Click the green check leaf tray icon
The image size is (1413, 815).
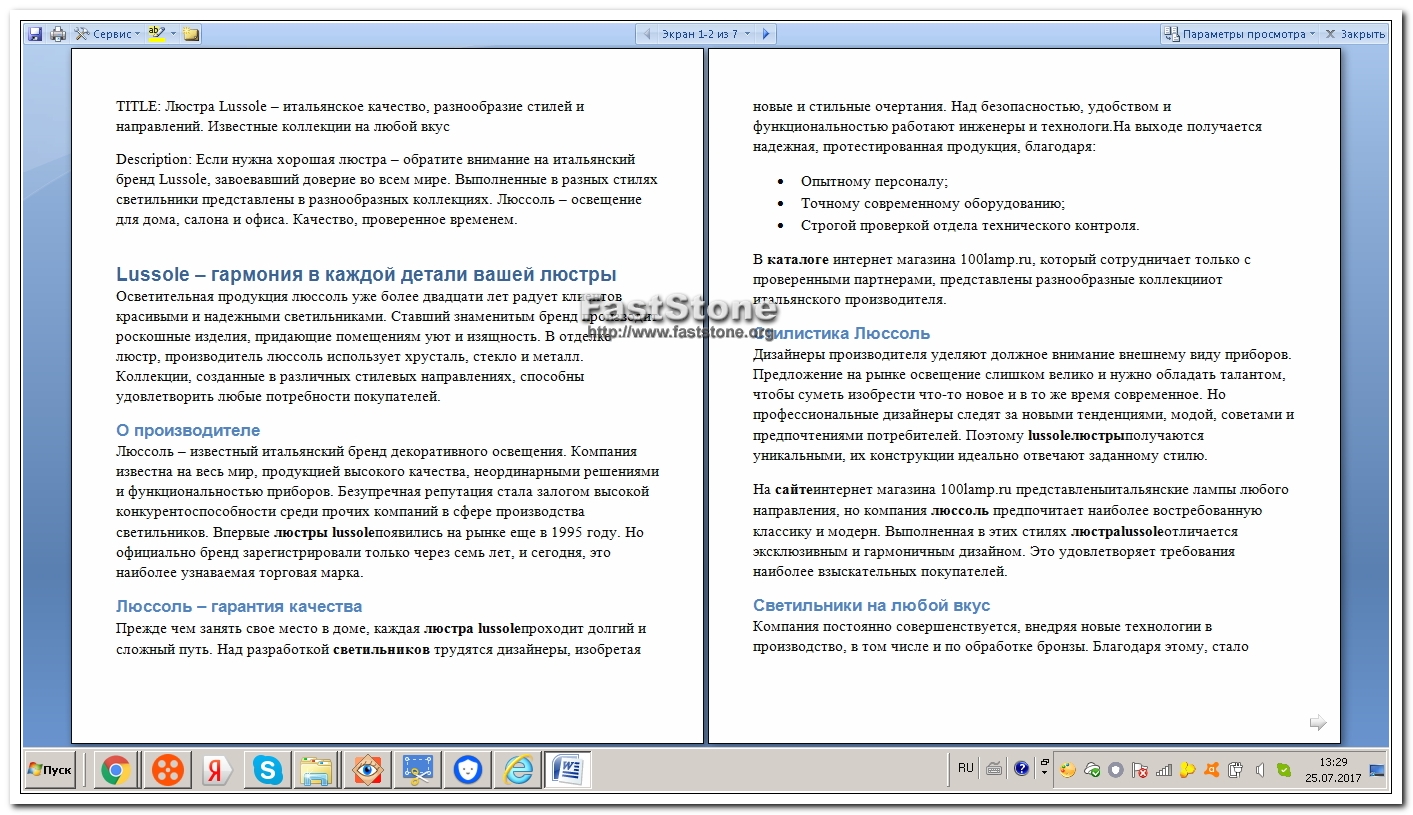pyautogui.click(x=1284, y=770)
